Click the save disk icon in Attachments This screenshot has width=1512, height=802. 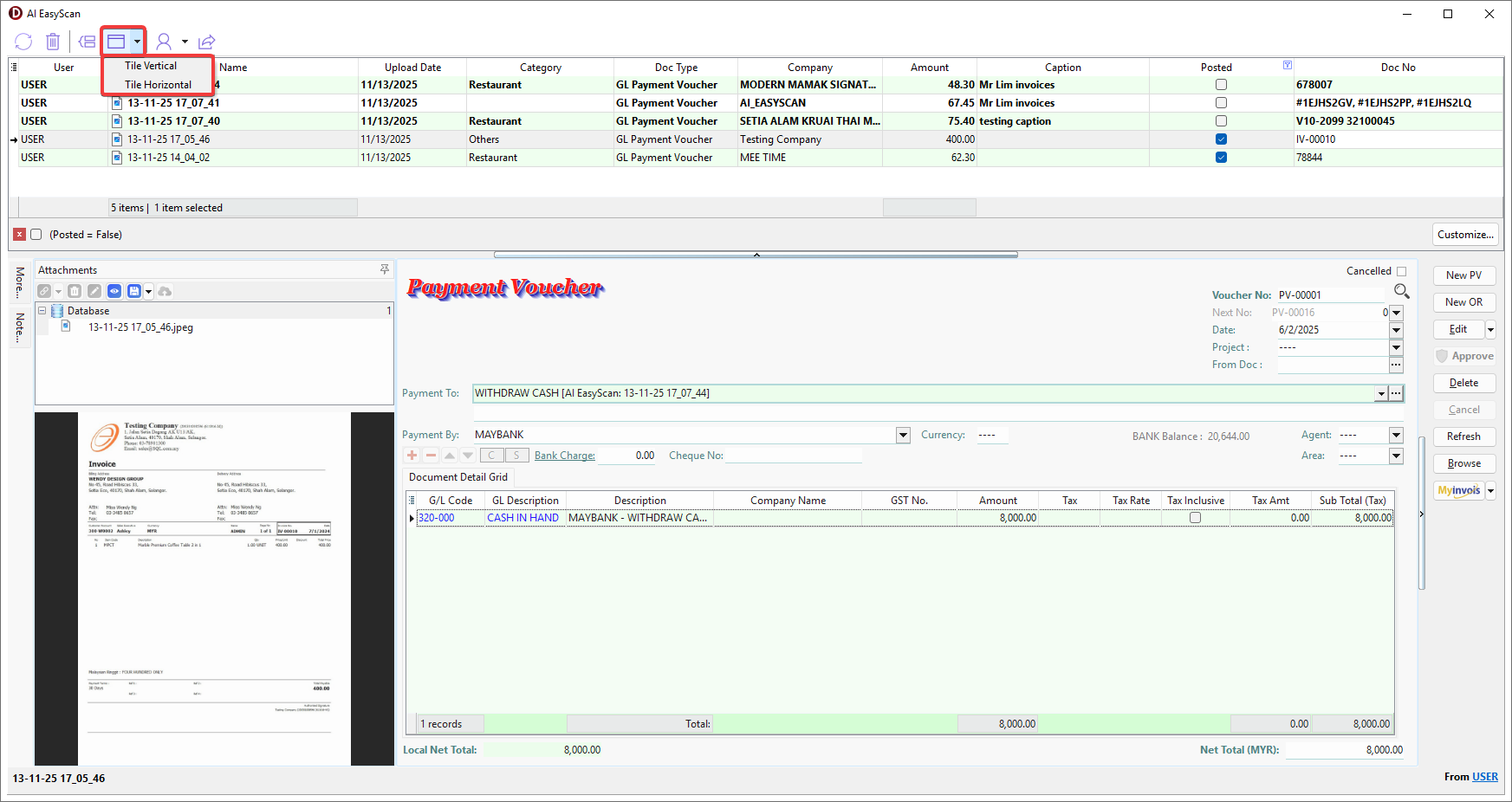click(134, 291)
